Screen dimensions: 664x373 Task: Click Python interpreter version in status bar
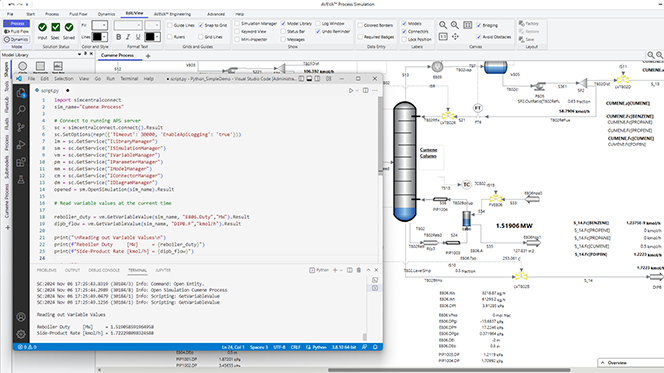344,347
